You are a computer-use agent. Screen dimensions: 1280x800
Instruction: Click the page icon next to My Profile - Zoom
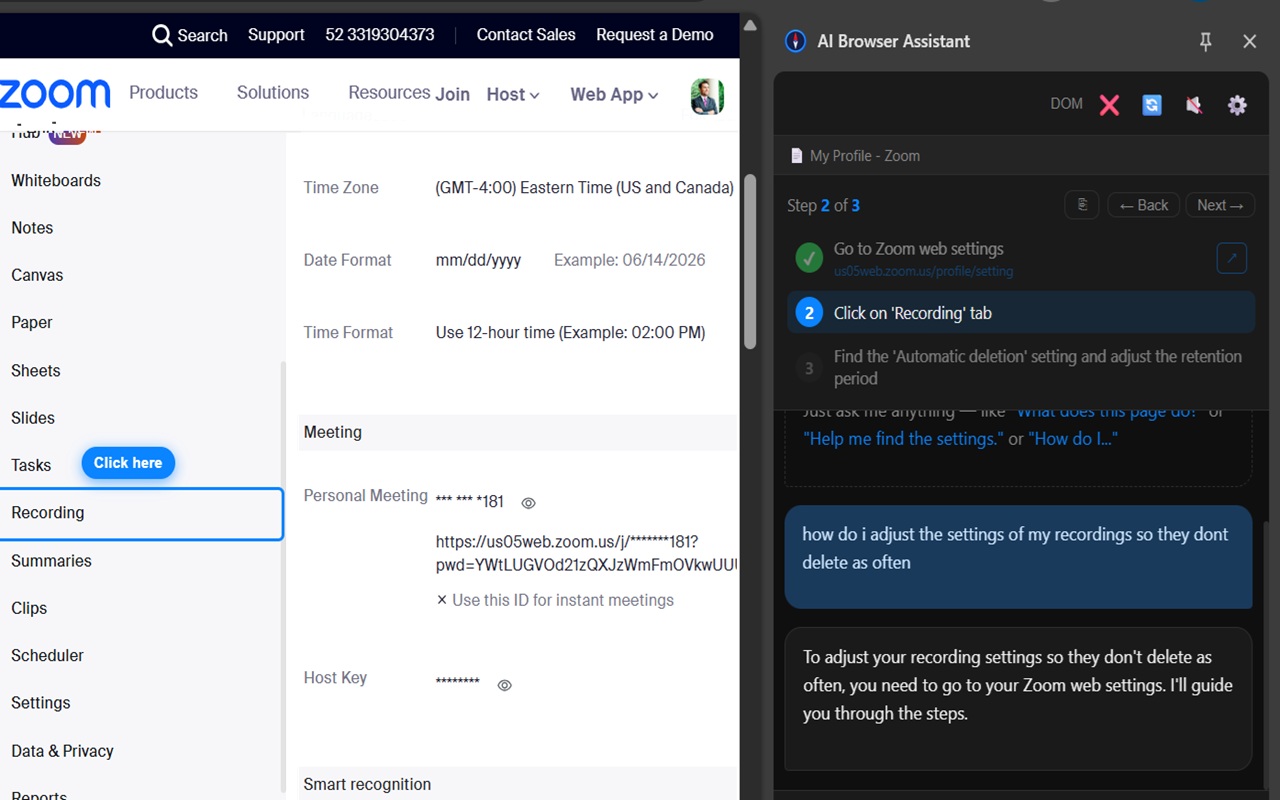pyautogui.click(x=796, y=156)
